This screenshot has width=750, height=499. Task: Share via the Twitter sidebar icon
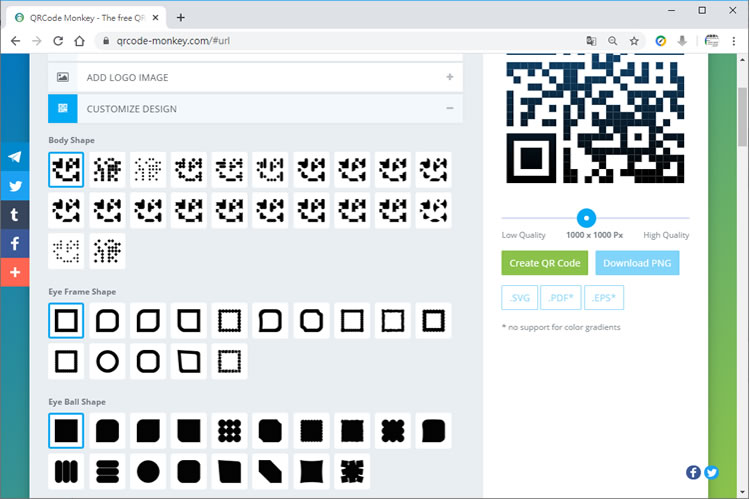click(x=15, y=186)
